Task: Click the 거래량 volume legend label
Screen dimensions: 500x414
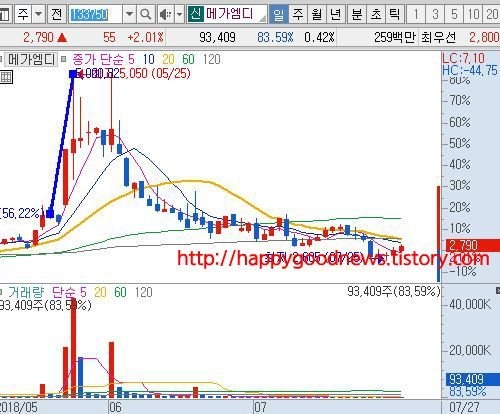Action: [x=26, y=292]
